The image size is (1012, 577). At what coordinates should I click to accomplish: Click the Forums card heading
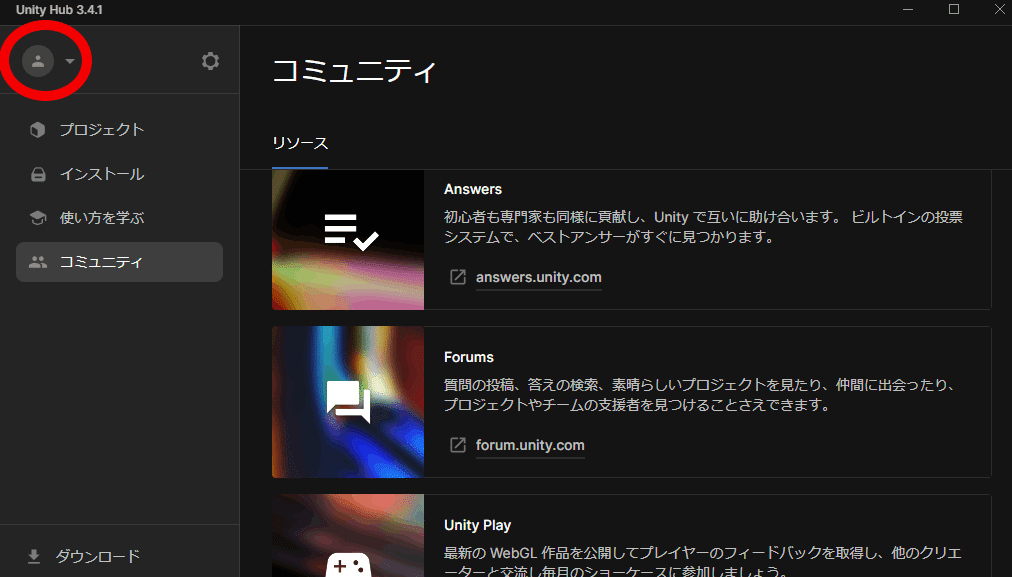469,358
